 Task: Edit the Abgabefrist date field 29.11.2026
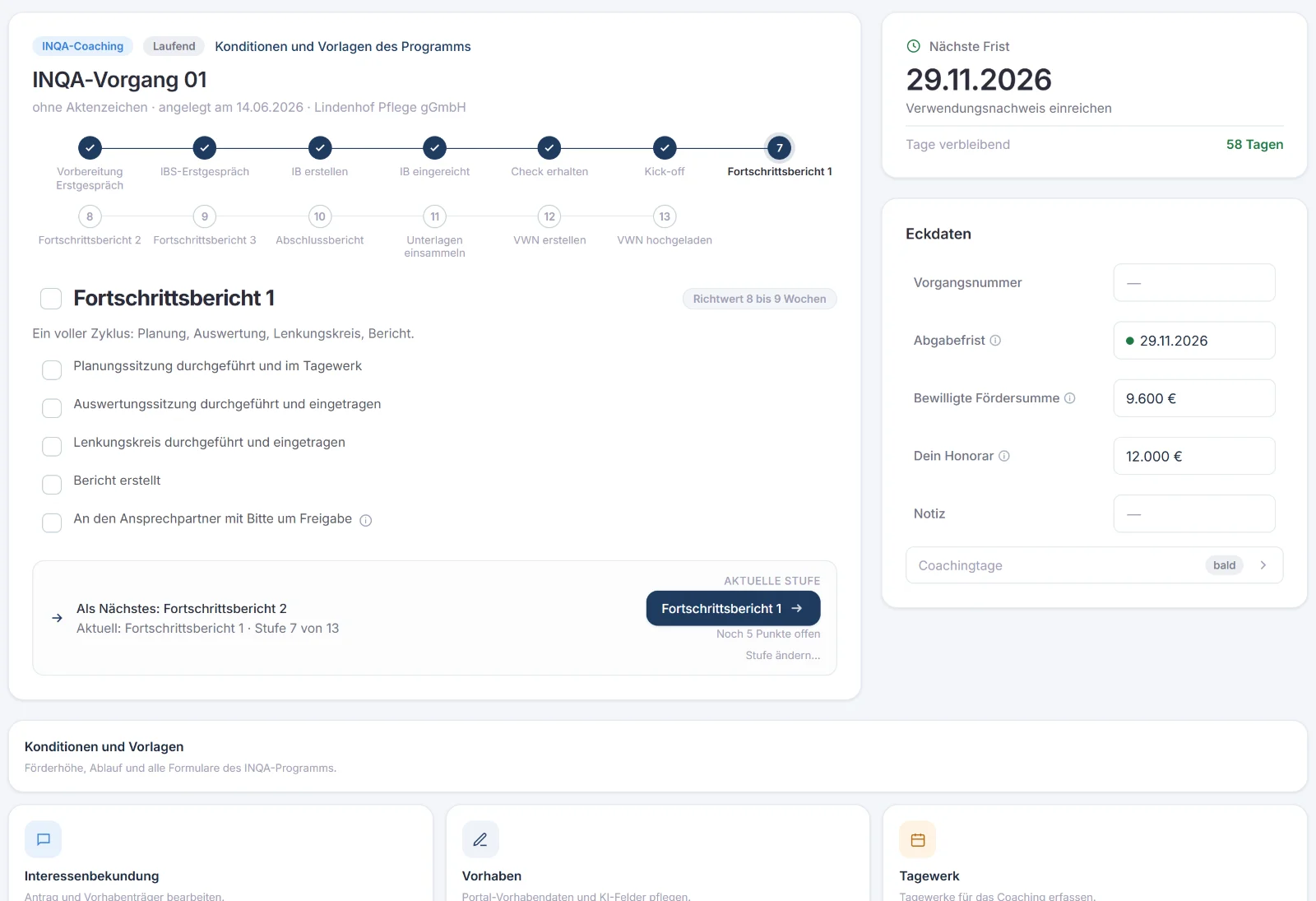tap(1194, 341)
